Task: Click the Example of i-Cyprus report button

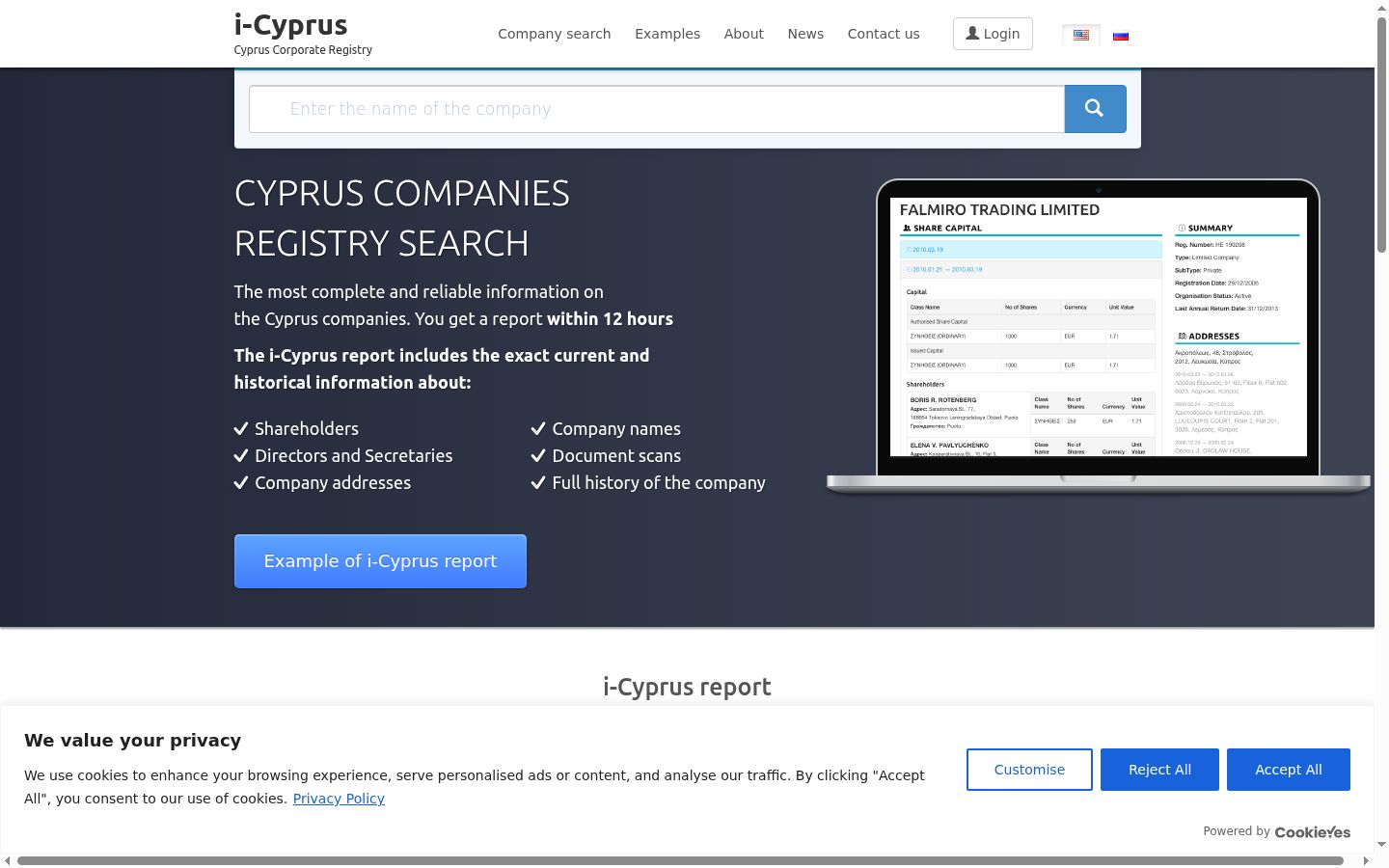Action: (380, 561)
